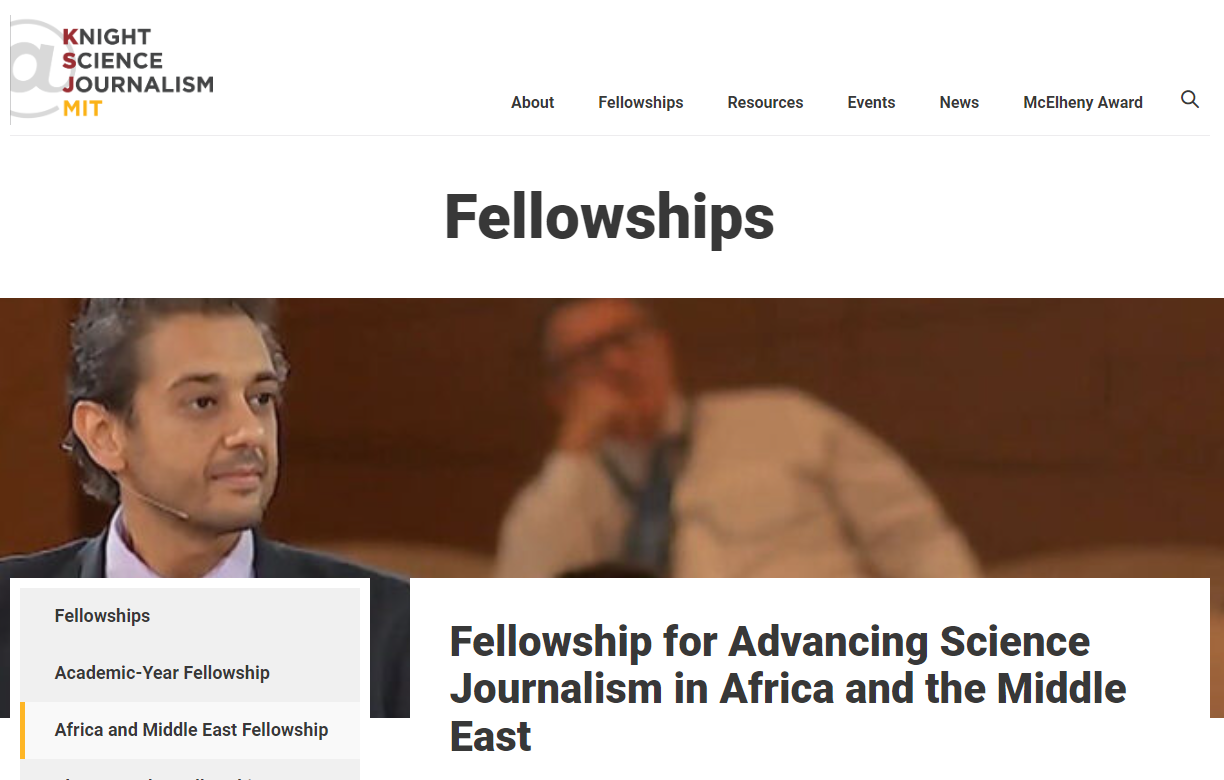Viewport: 1224px width, 780px height.
Task: Open the Resources menu
Action: pos(765,102)
